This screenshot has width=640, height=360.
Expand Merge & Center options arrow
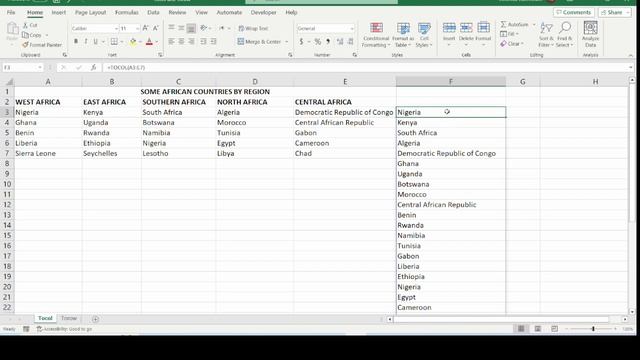287,42
